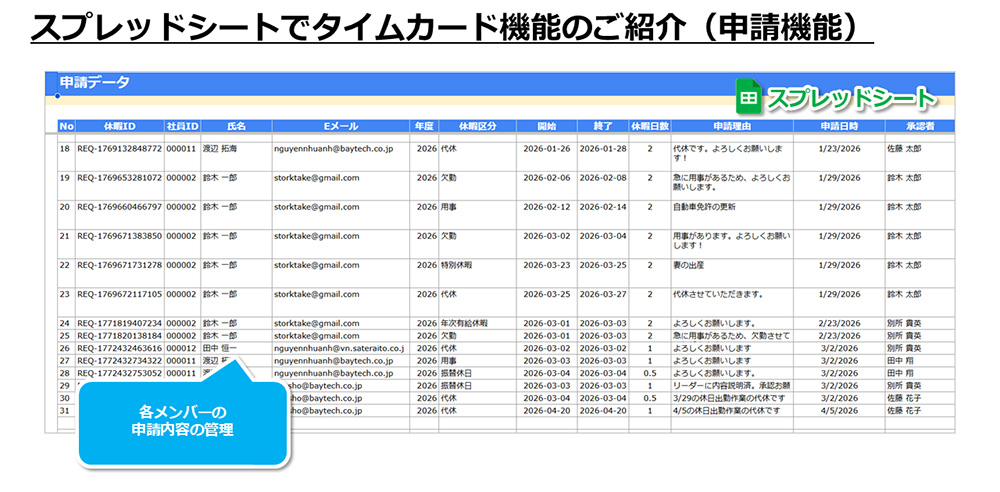Click start date 2026-02-06

point(547,178)
